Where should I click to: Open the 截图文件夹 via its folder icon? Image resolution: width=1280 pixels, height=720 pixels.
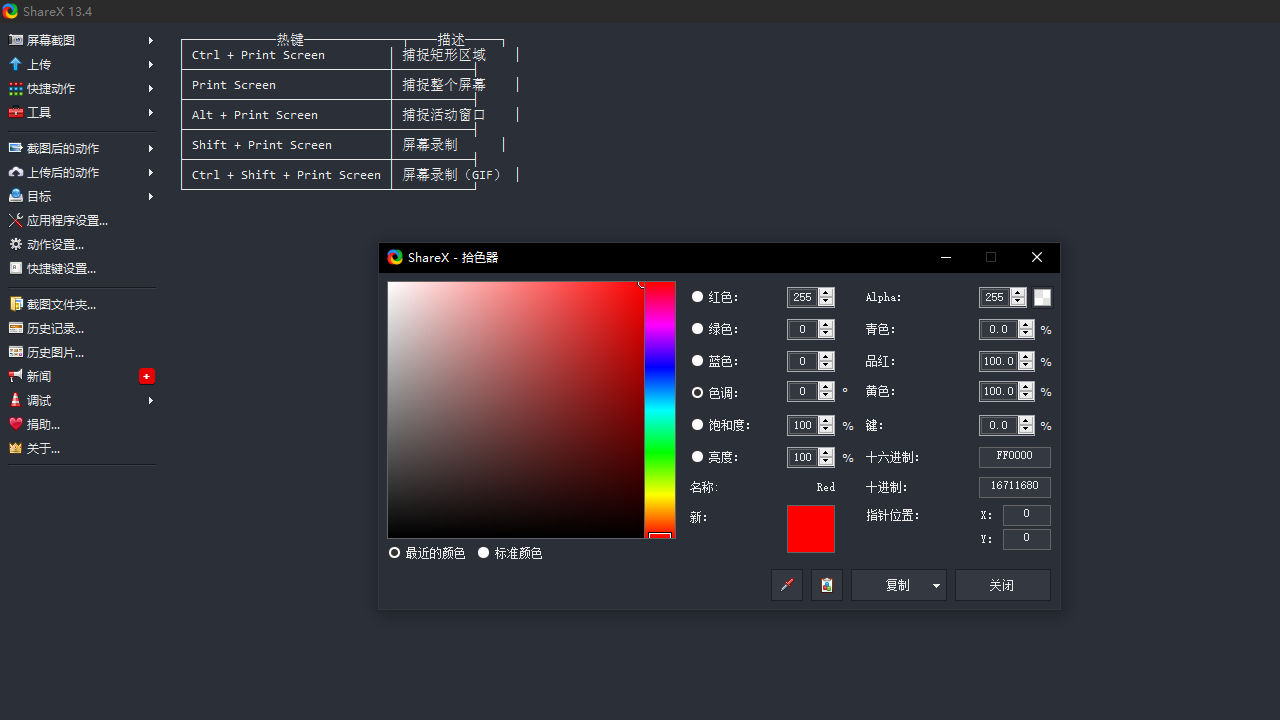(x=16, y=304)
